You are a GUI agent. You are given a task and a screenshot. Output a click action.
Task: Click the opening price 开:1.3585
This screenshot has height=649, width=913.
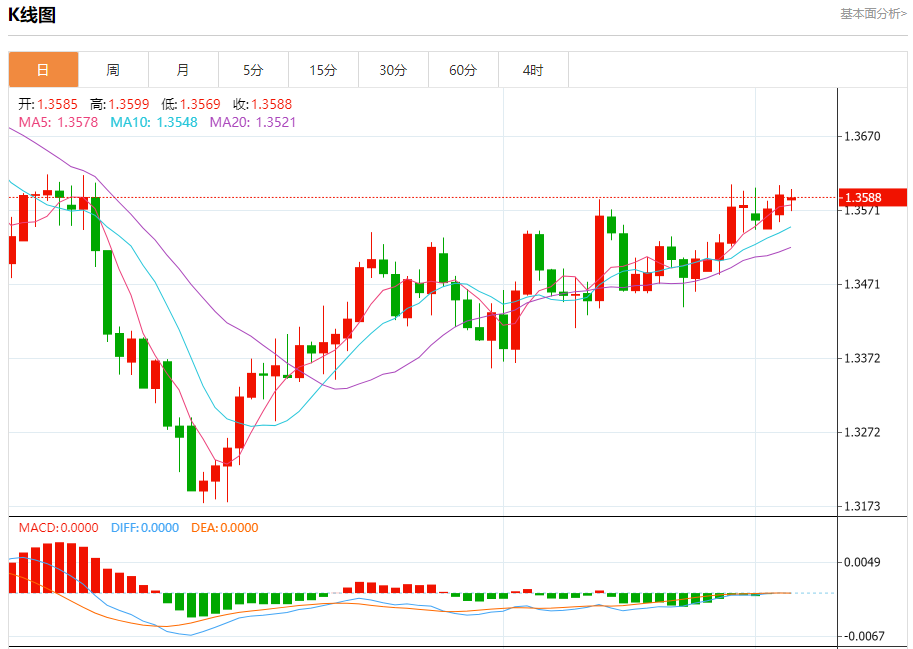[x=48, y=104]
